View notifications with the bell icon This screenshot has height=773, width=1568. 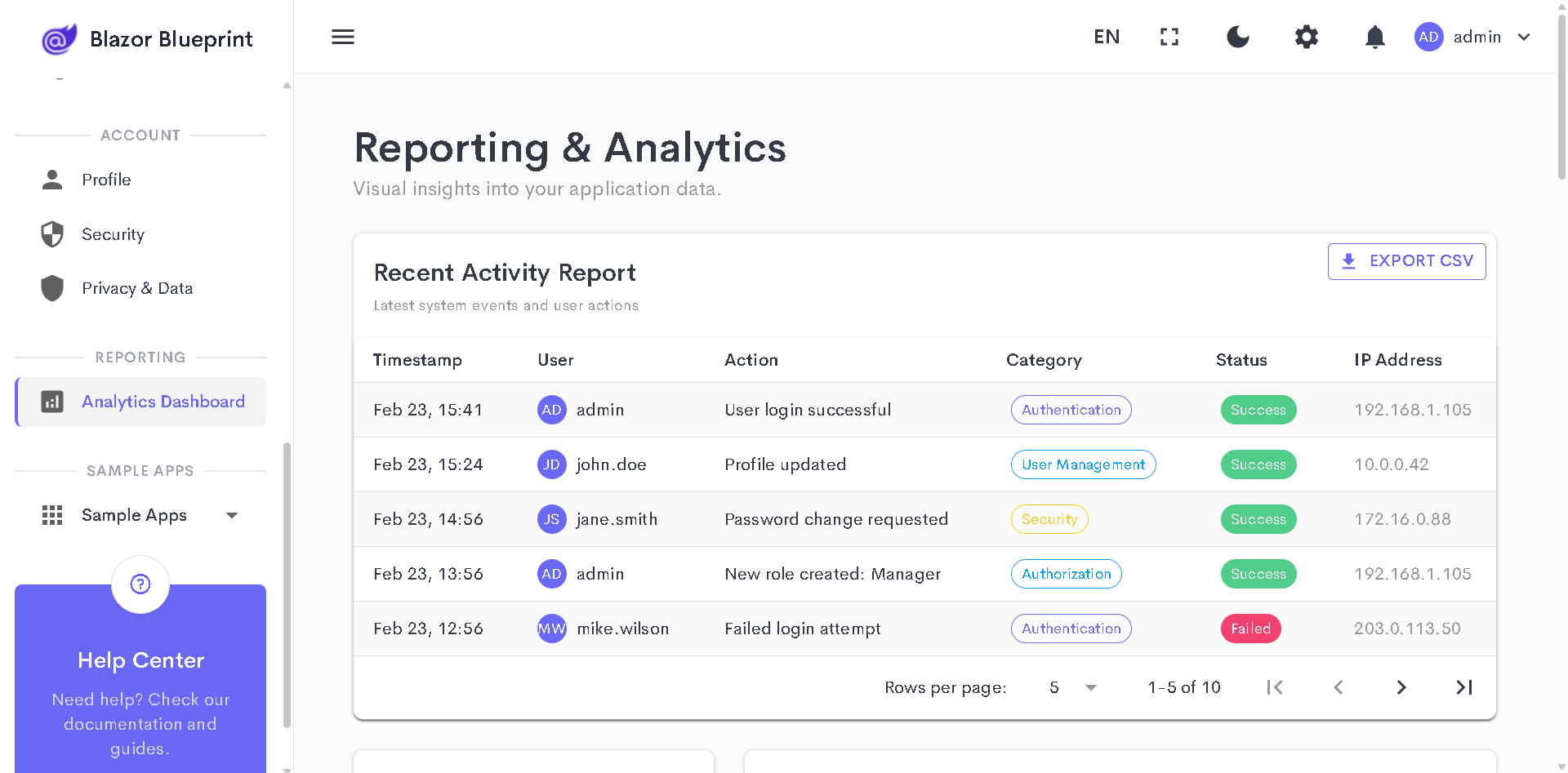click(1374, 37)
